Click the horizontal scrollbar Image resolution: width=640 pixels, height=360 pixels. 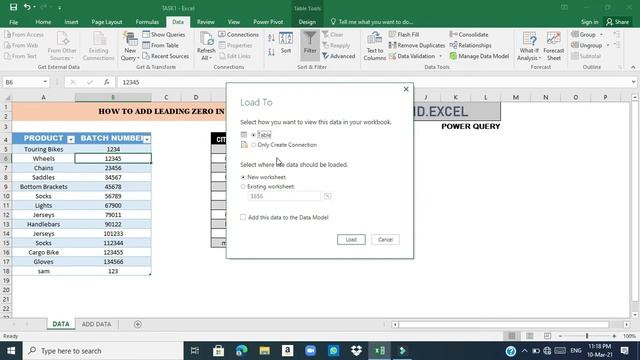pyautogui.click(x=504, y=324)
